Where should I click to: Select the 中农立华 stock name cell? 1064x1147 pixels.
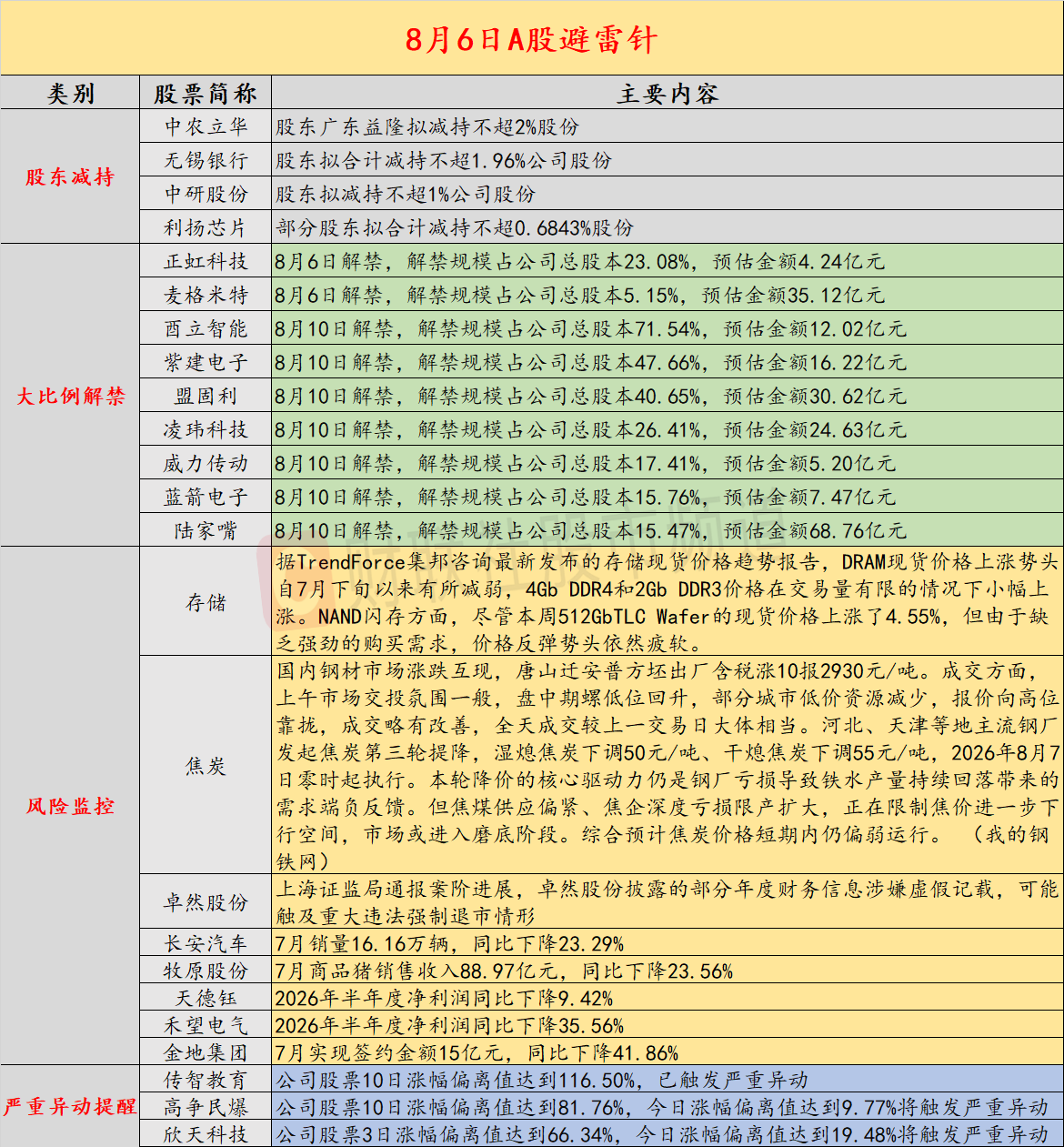point(206,126)
